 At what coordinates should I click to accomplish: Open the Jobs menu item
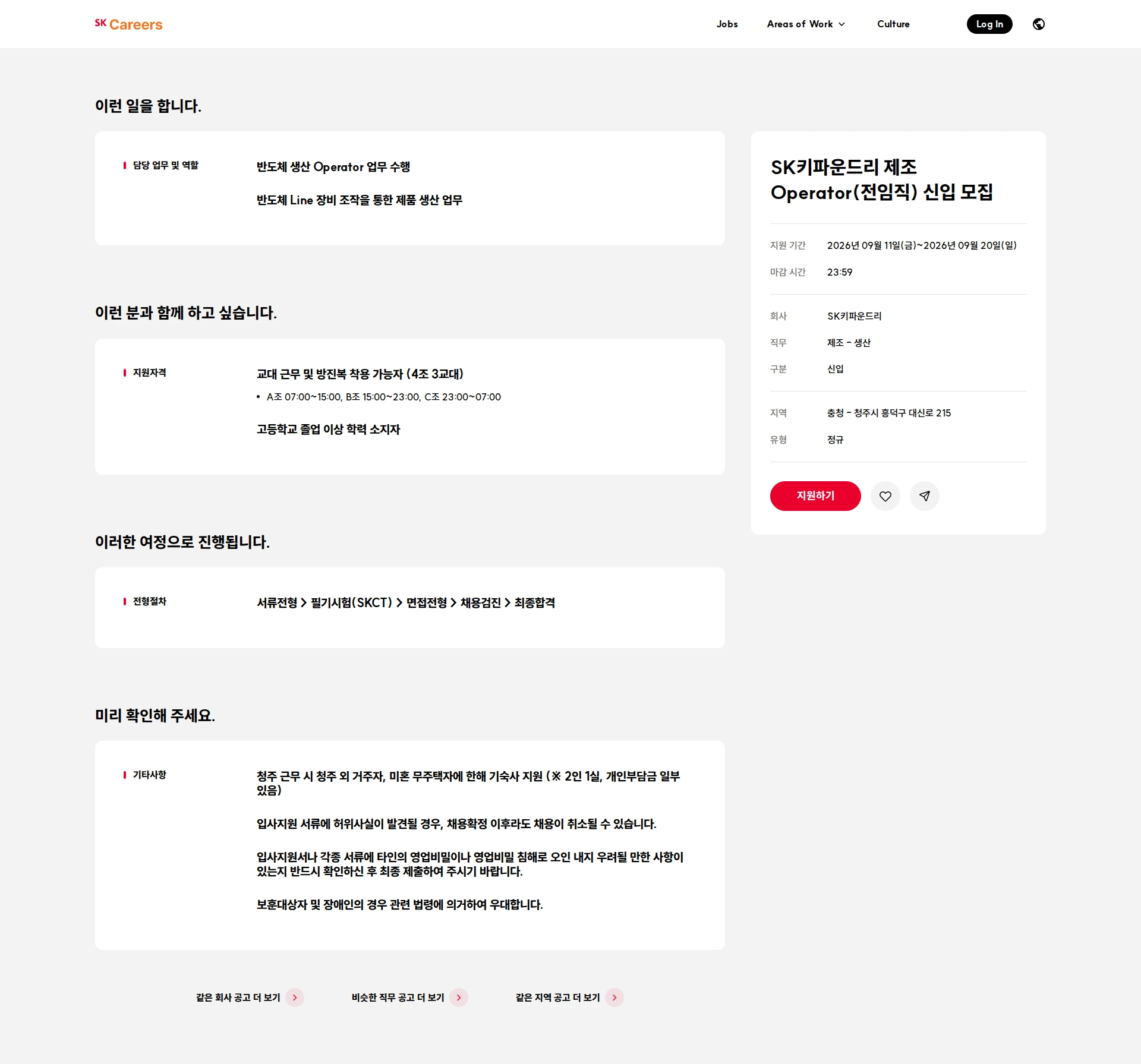pyautogui.click(x=727, y=24)
